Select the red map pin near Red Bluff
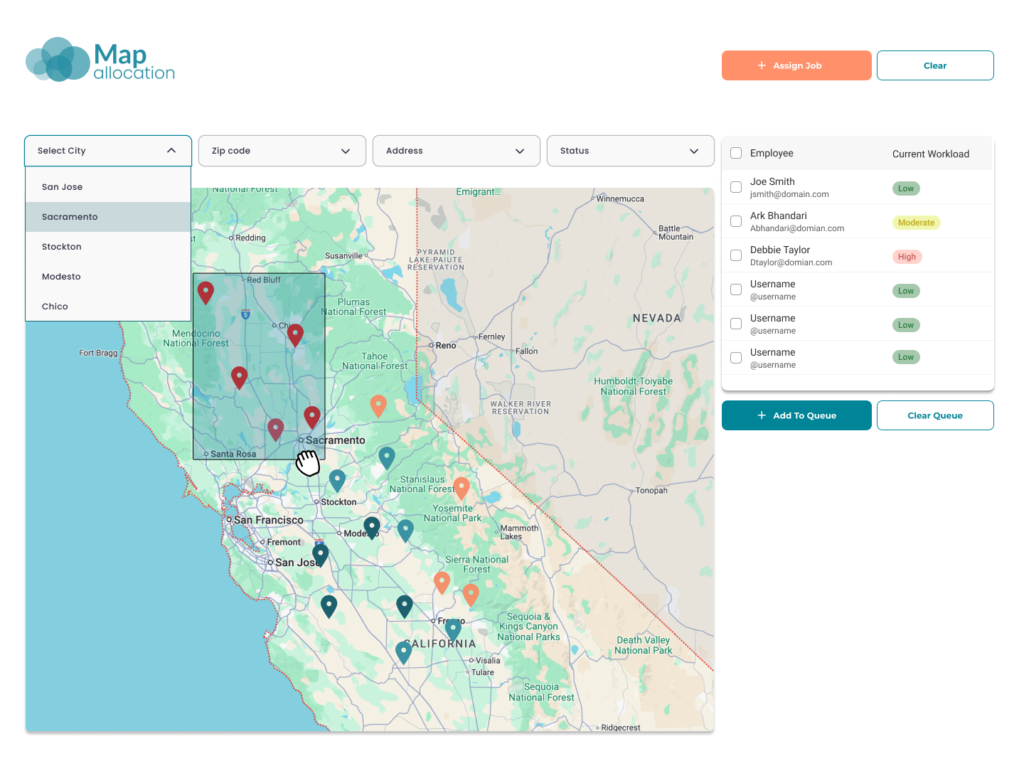 pos(206,291)
